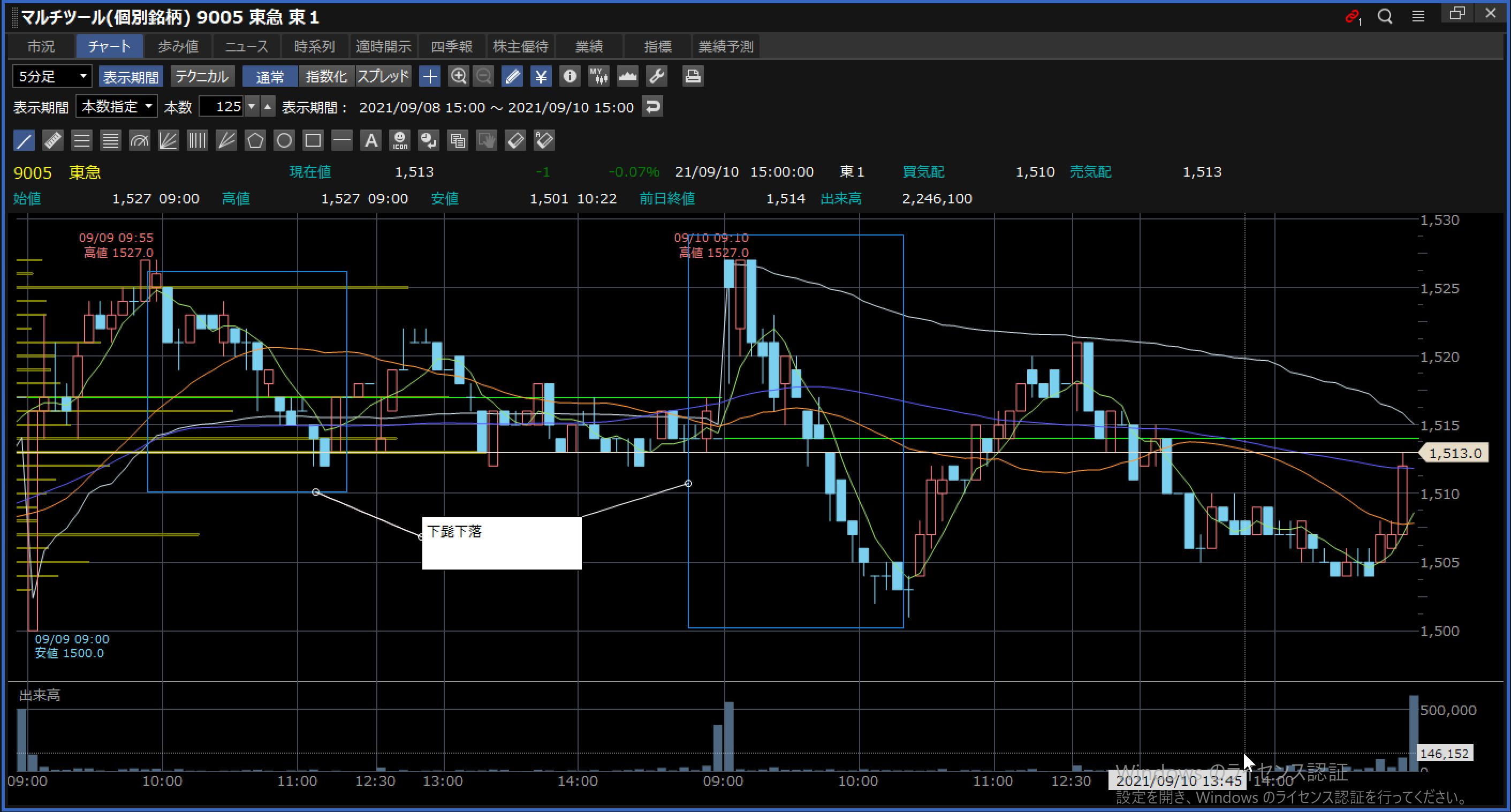Toggle the drawing toolbar pencil button
Screen dimensions: 1511x812
pyautogui.click(x=512, y=76)
